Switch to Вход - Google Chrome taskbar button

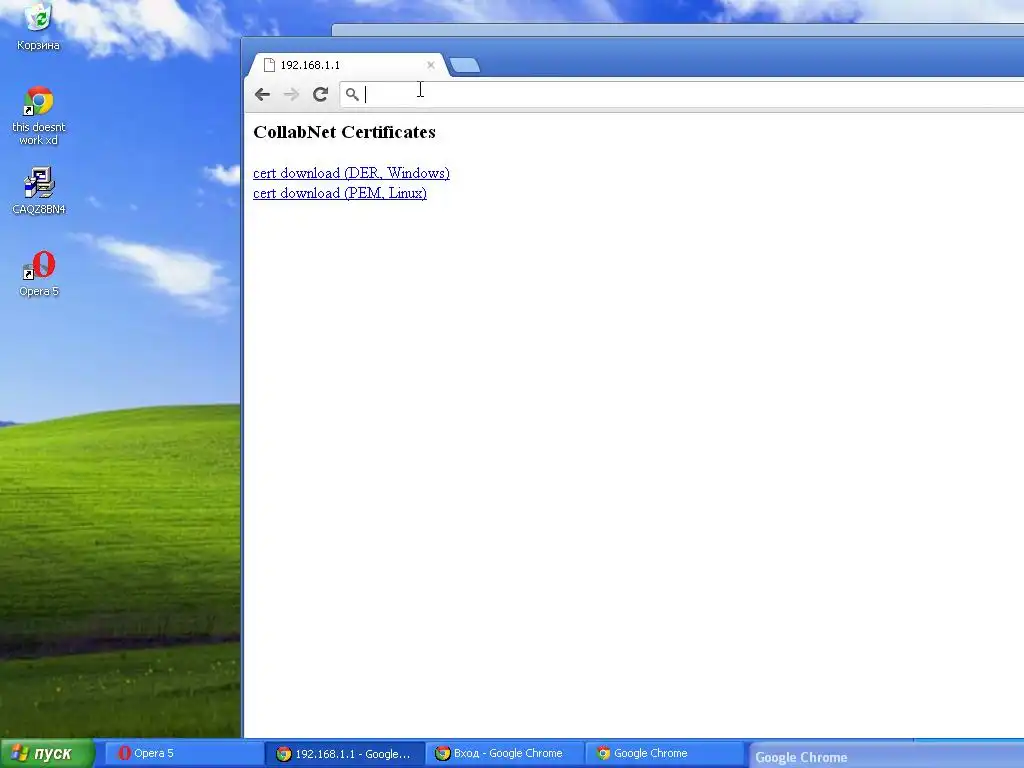point(504,754)
